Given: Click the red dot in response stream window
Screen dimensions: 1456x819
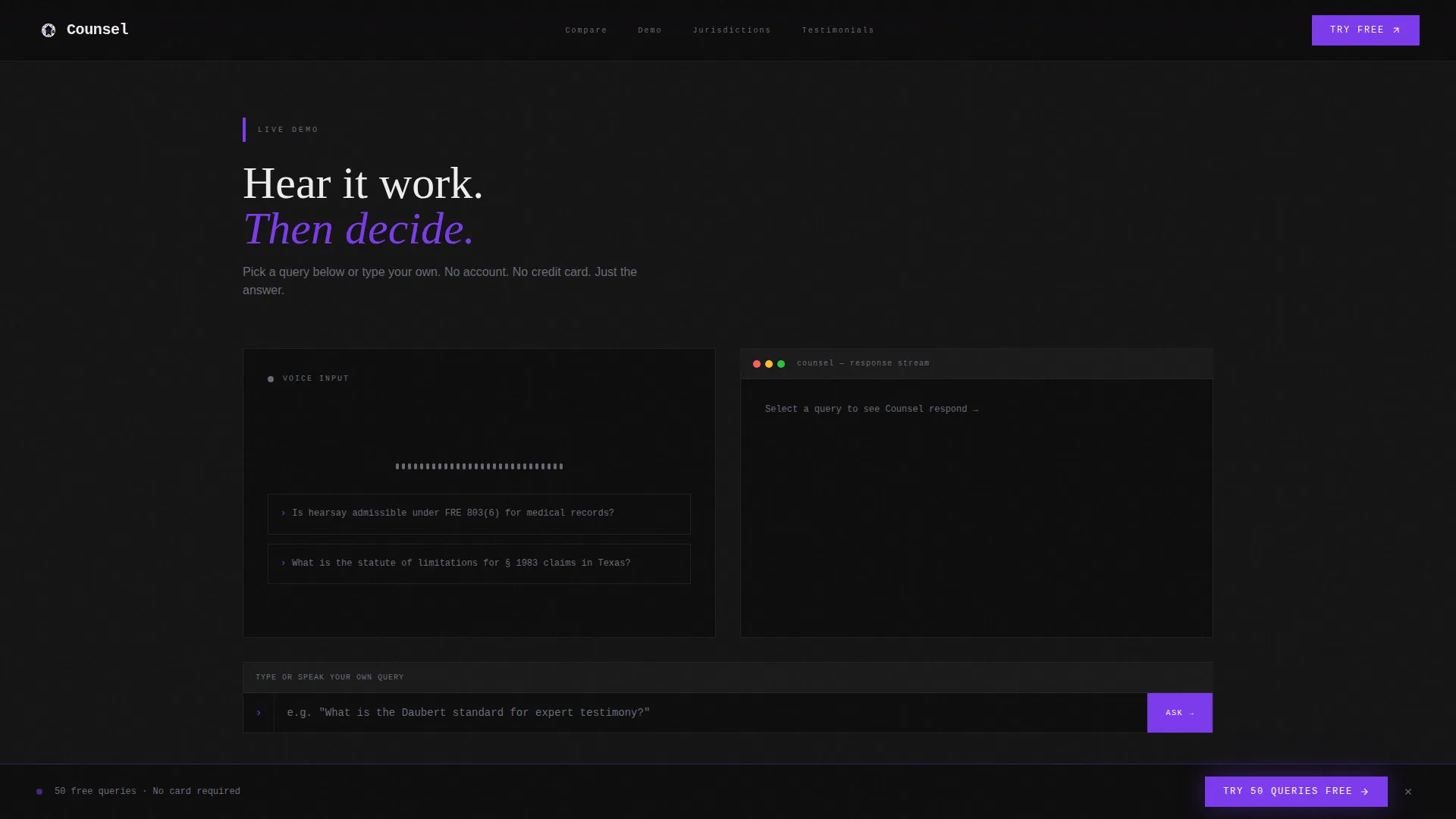Looking at the screenshot, I should point(757,364).
